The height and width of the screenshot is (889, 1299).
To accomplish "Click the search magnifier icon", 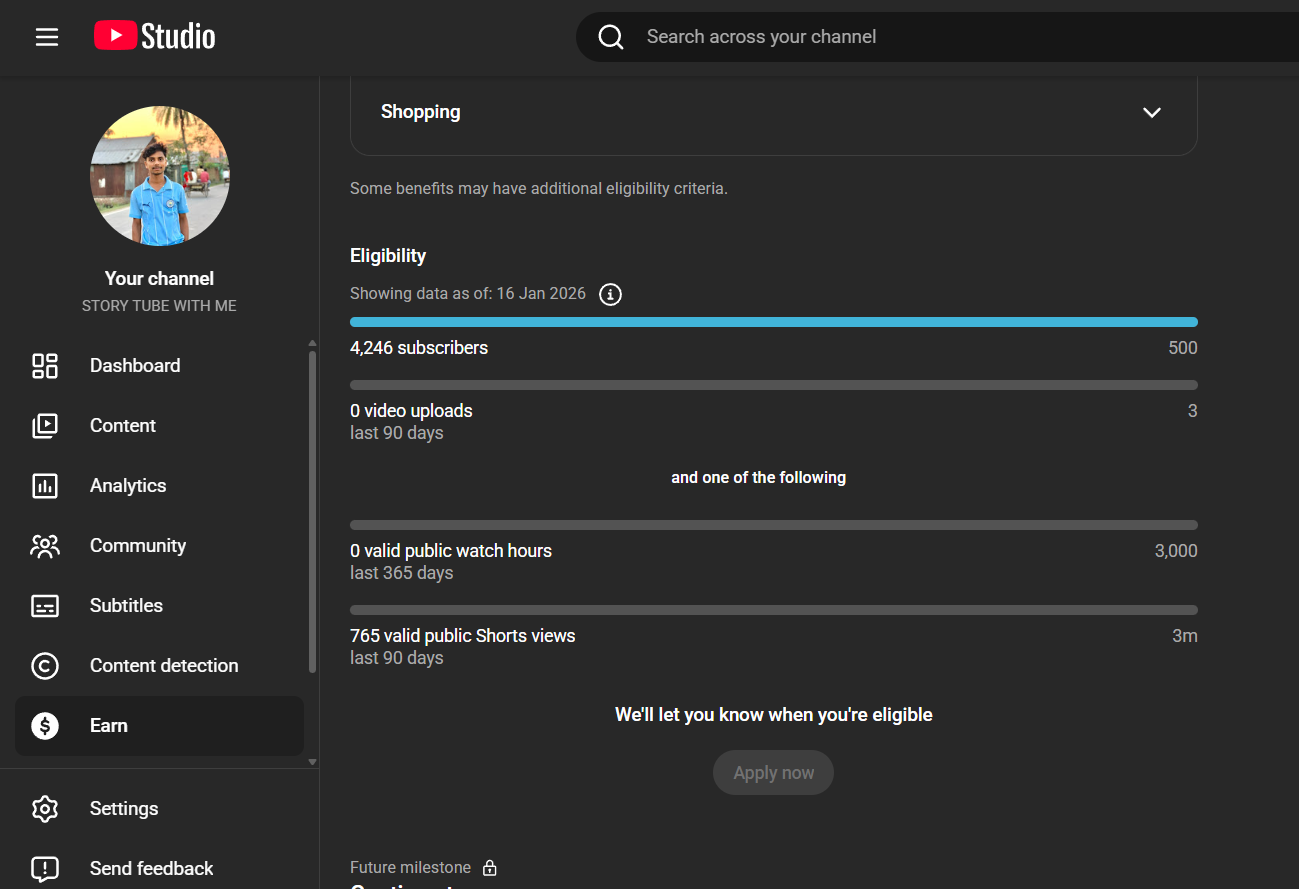I will [x=611, y=37].
